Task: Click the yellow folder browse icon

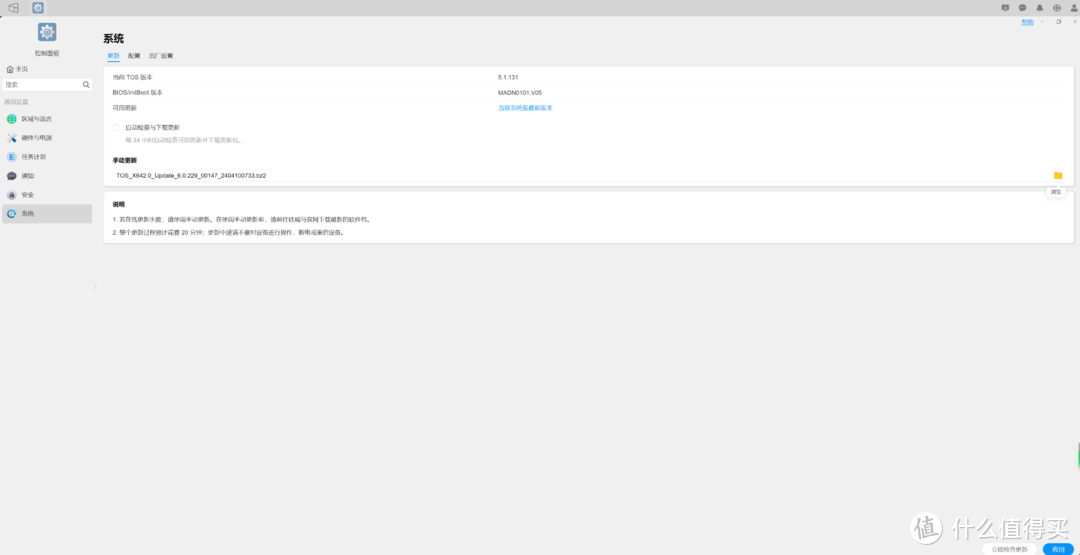Action: click(x=1058, y=175)
